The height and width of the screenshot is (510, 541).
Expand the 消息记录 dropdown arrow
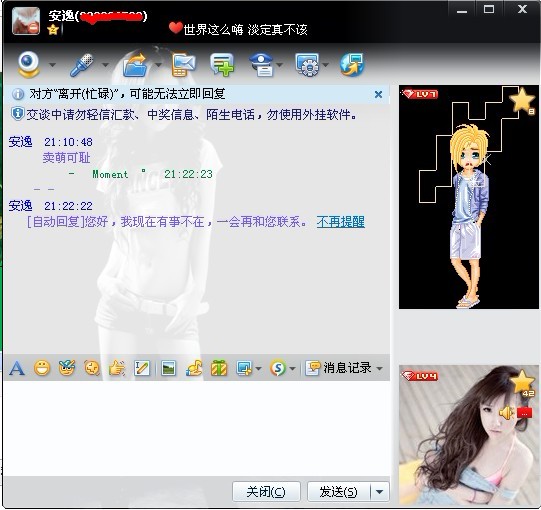(x=380, y=369)
